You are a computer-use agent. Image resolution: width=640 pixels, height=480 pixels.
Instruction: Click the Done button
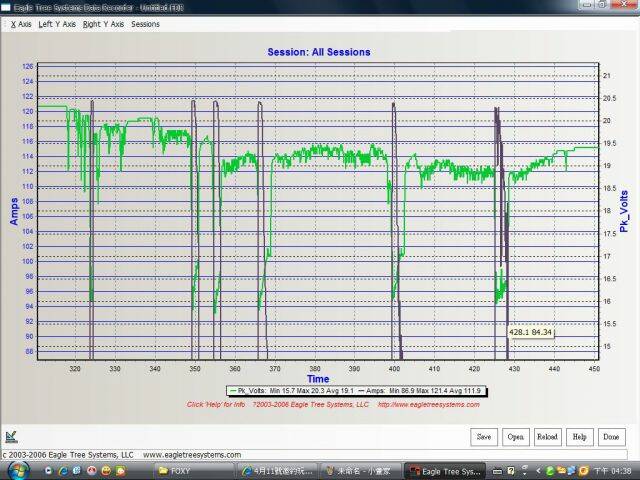coord(611,437)
